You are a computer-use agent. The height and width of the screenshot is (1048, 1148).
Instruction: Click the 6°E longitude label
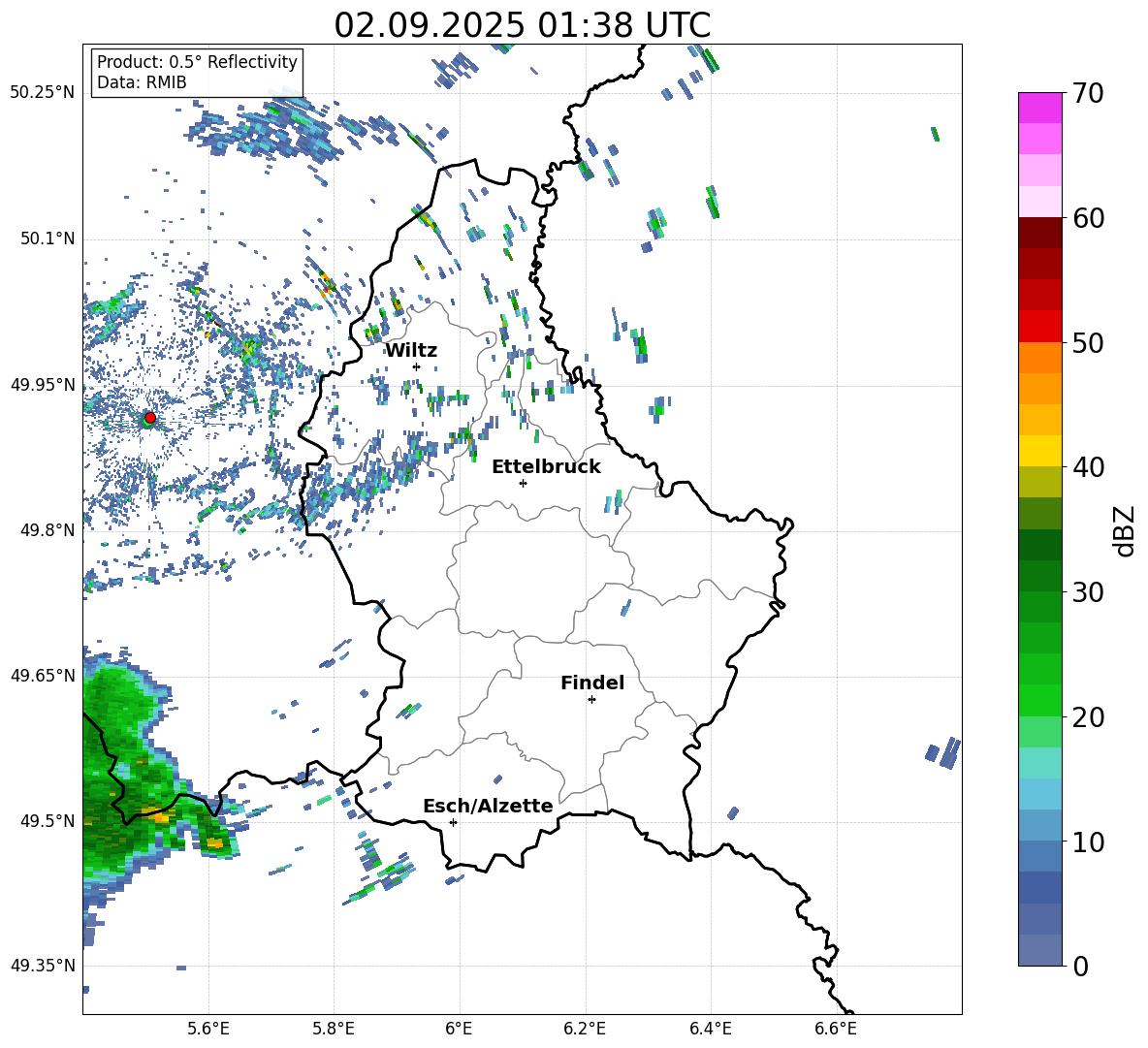tap(459, 1029)
